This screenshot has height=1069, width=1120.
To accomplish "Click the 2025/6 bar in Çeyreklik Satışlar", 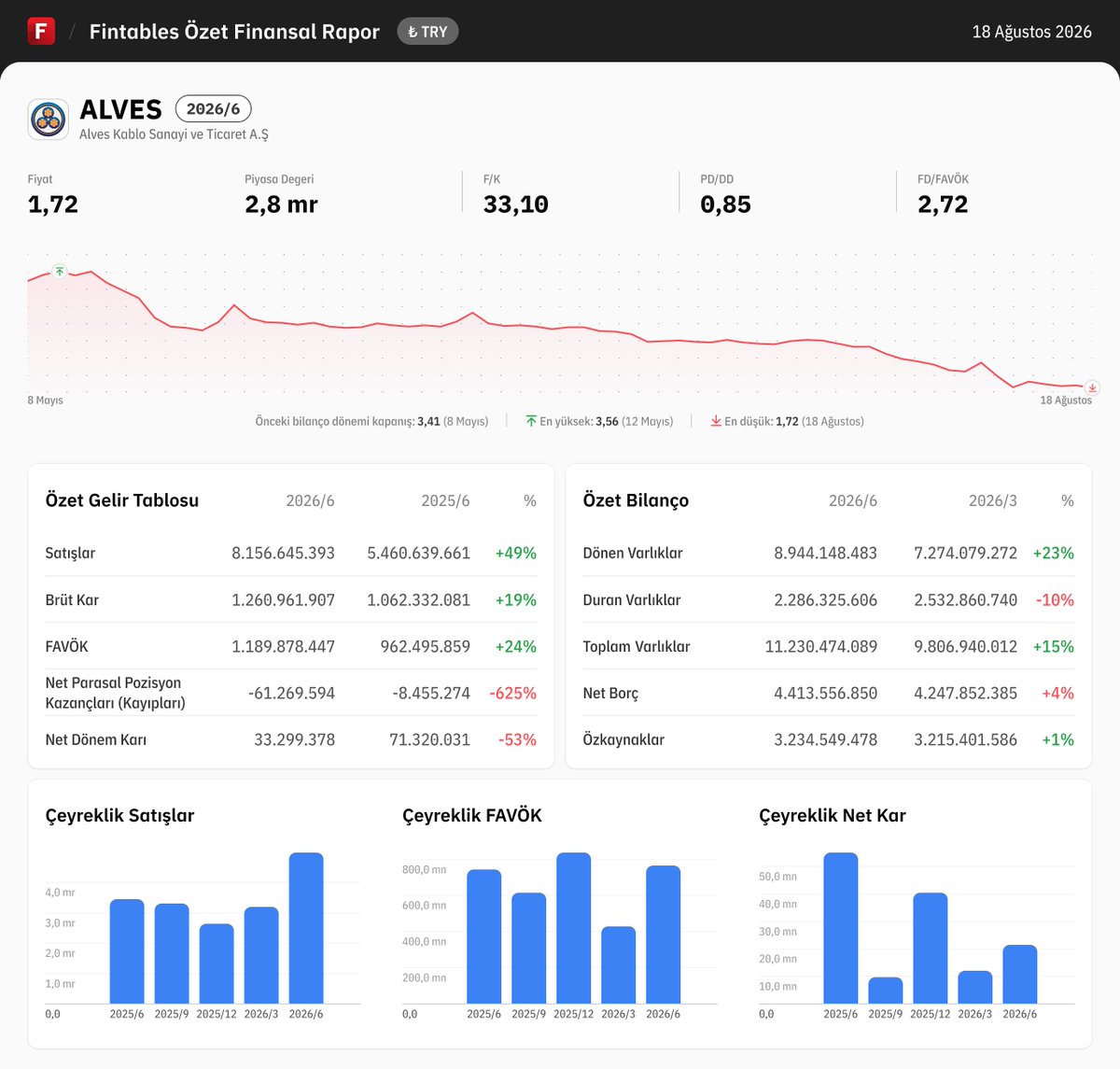I will (x=127, y=951).
